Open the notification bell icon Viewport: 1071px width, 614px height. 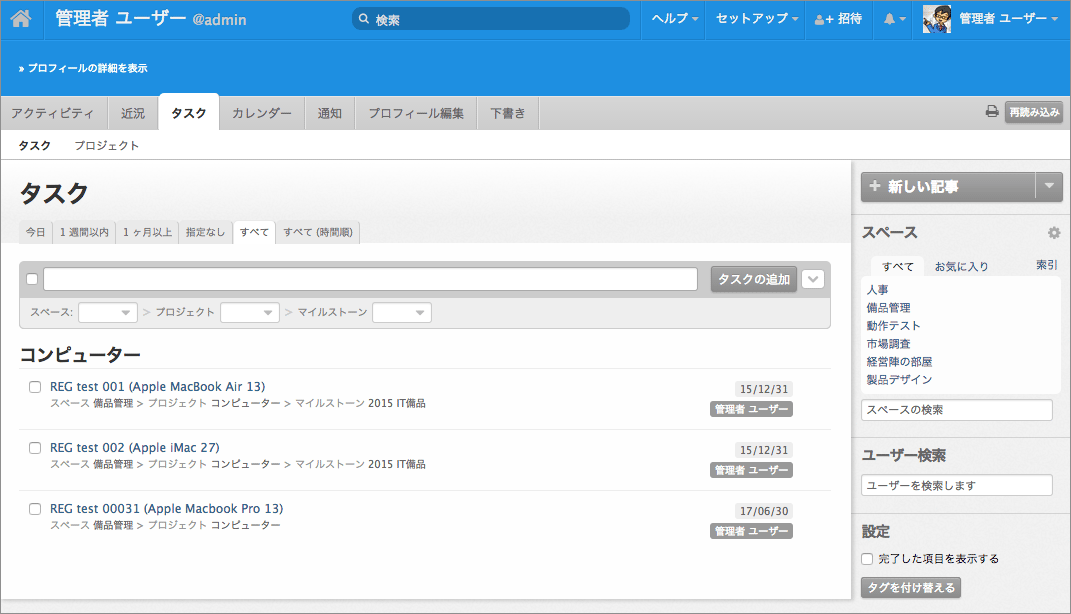889,19
